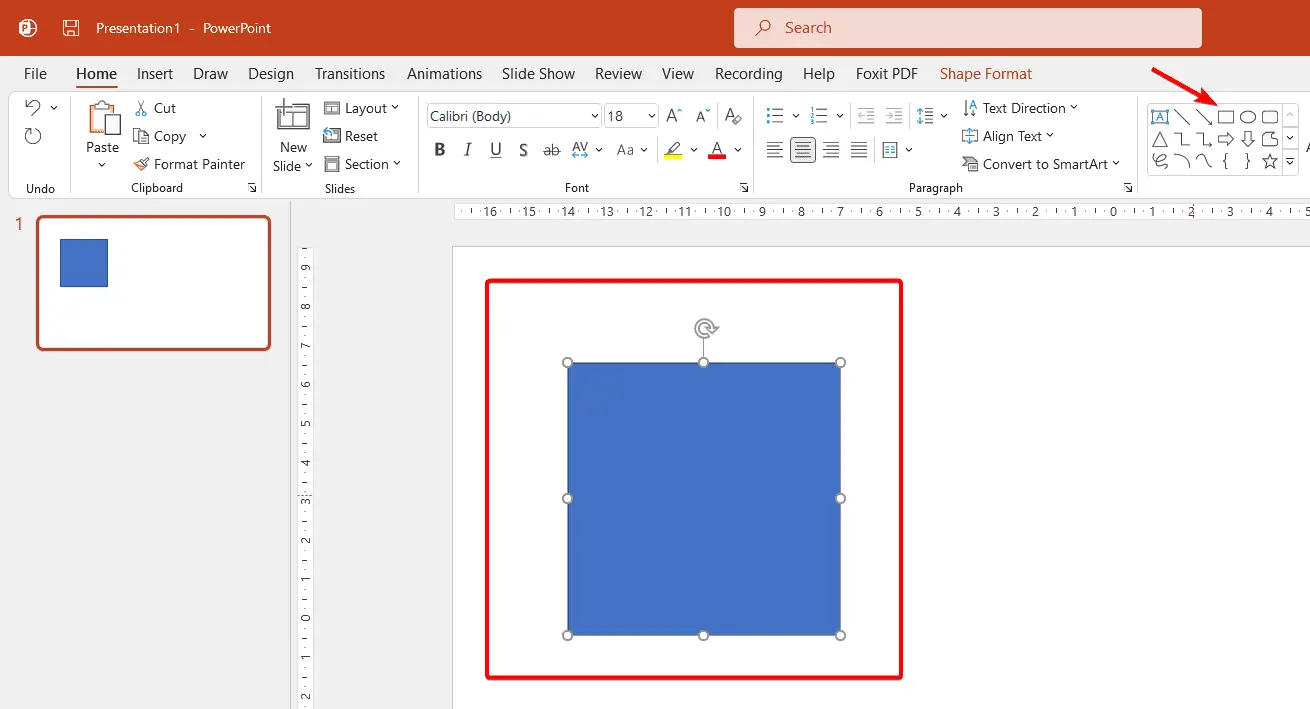1310x709 pixels.
Task: Expand the shapes gallery More arrow
Action: point(1290,161)
